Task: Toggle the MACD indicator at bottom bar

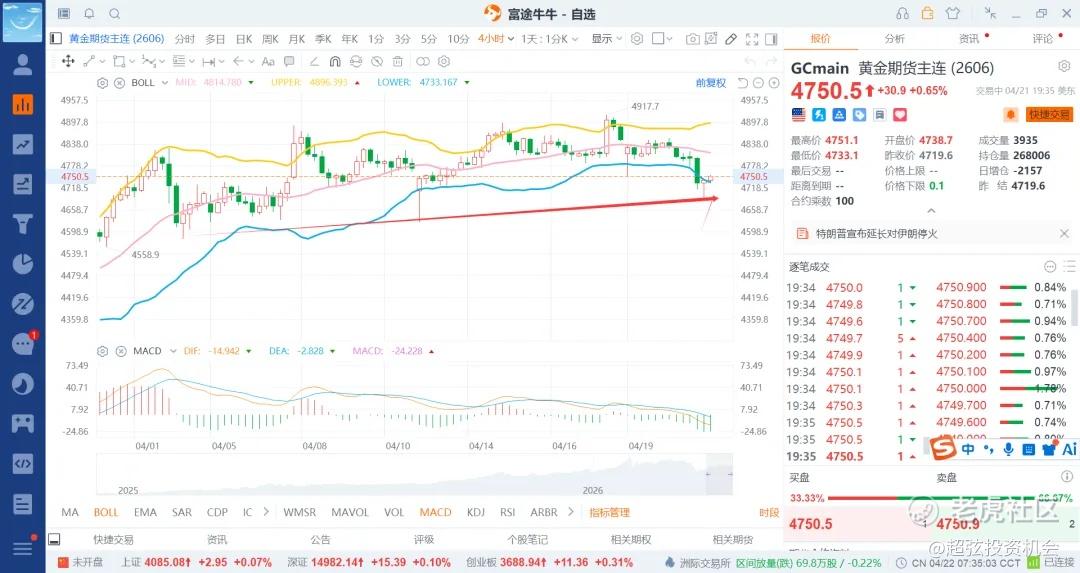Action: coord(435,512)
